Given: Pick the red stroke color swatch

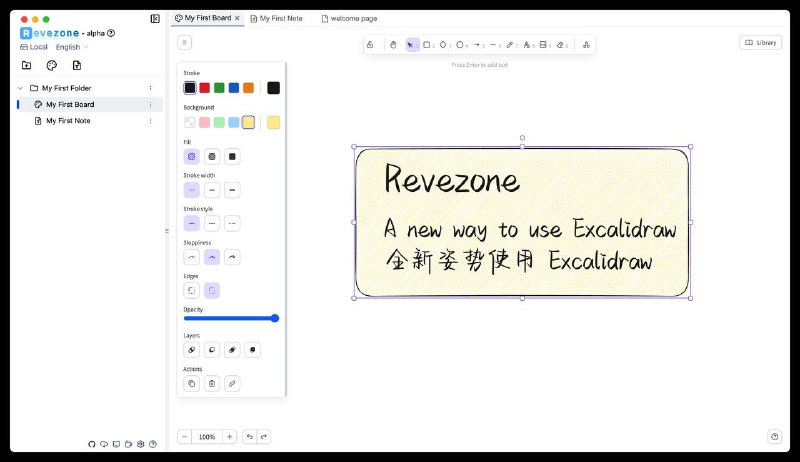Looking at the screenshot, I should pos(204,88).
